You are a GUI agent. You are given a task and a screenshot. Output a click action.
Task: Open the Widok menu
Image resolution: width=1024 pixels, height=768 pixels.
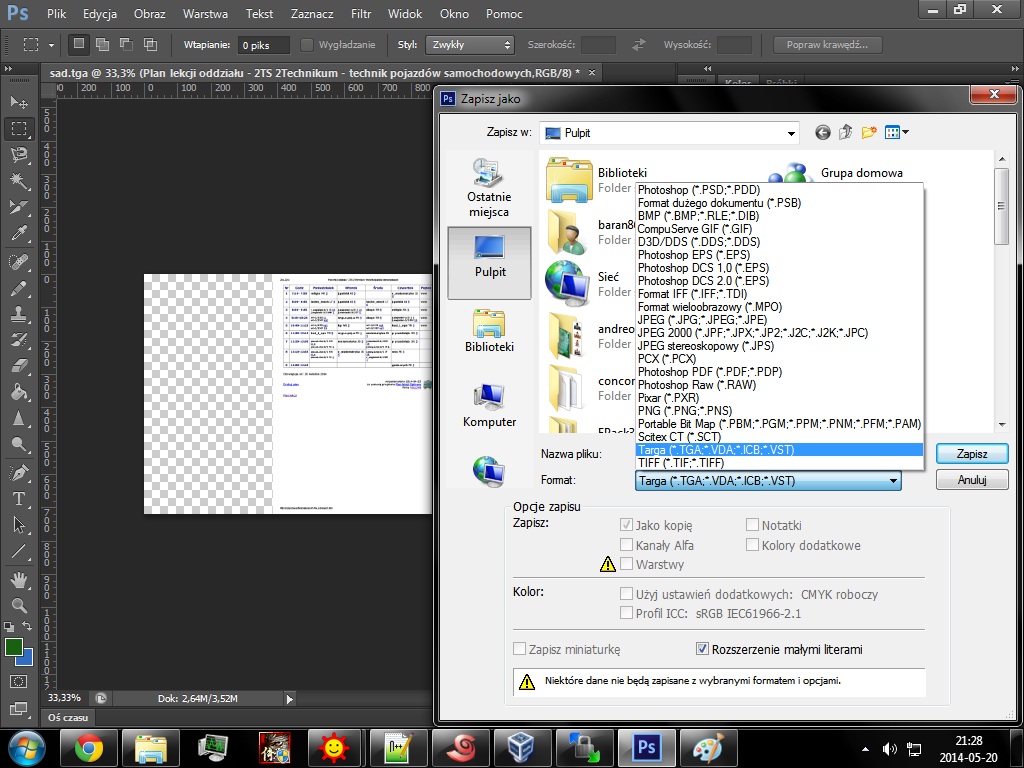coord(405,14)
